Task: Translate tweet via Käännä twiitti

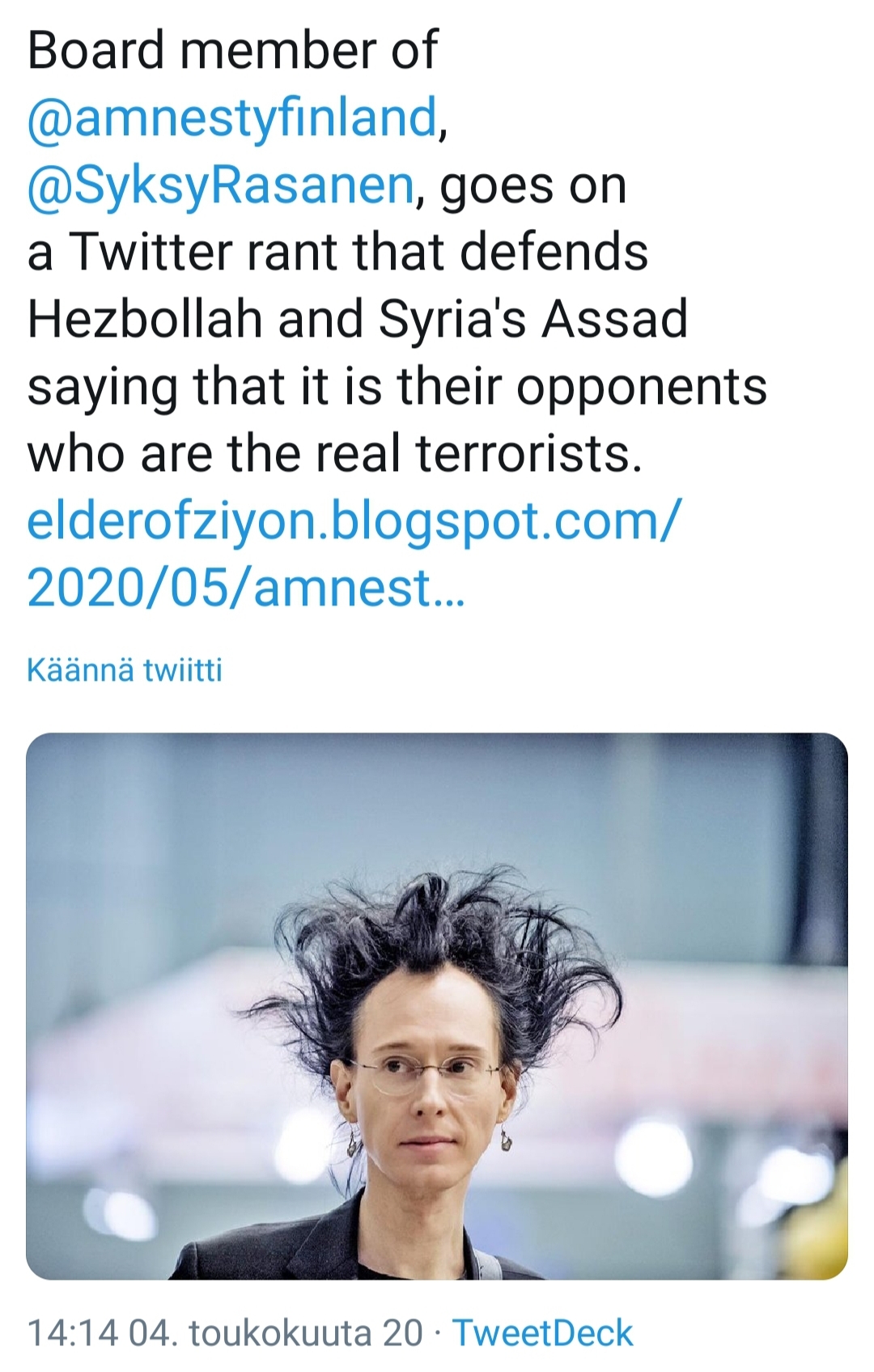Action: (x=125, y=670)
